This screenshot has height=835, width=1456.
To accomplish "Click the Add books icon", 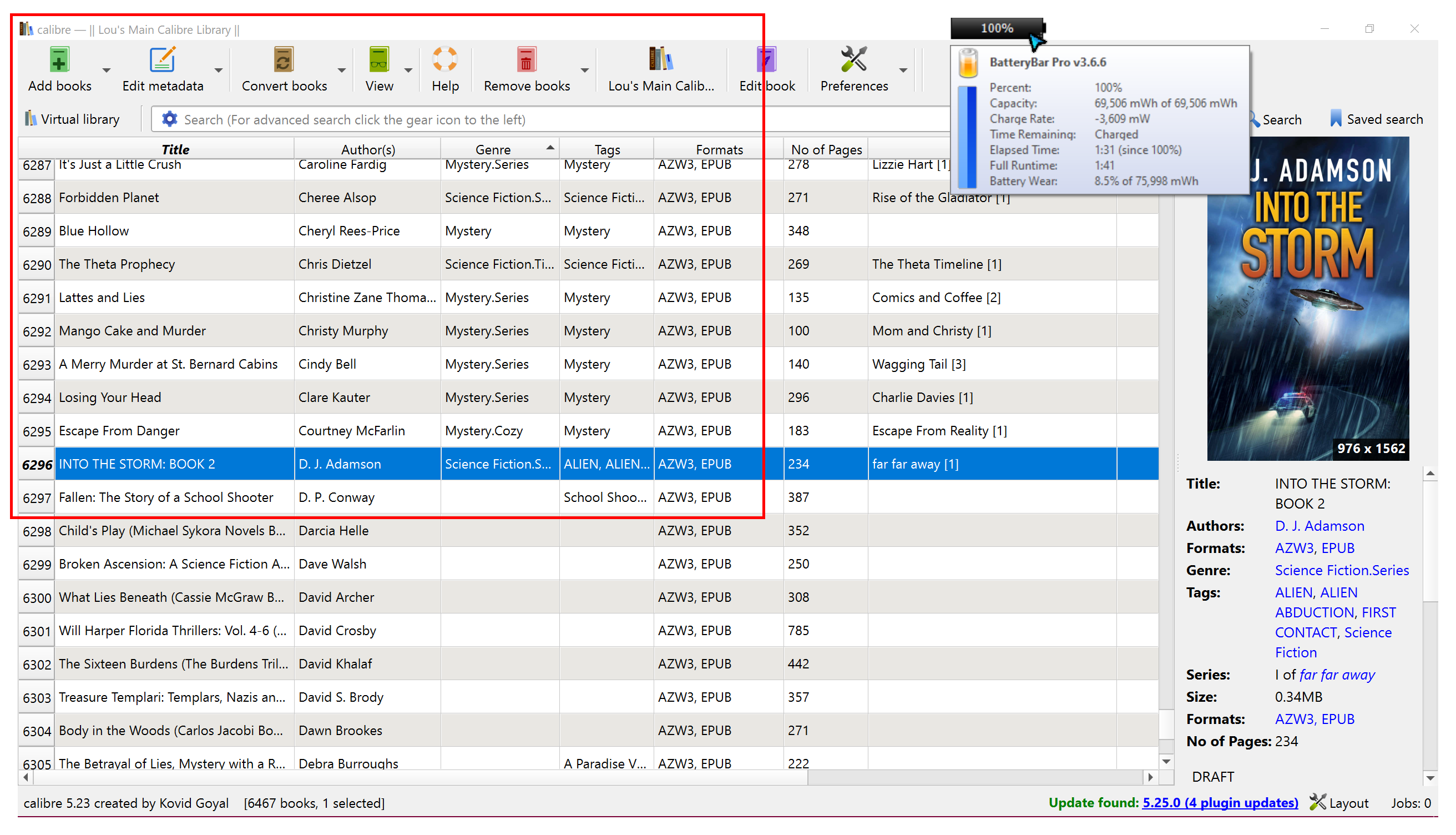I will (x=59, y=60).
